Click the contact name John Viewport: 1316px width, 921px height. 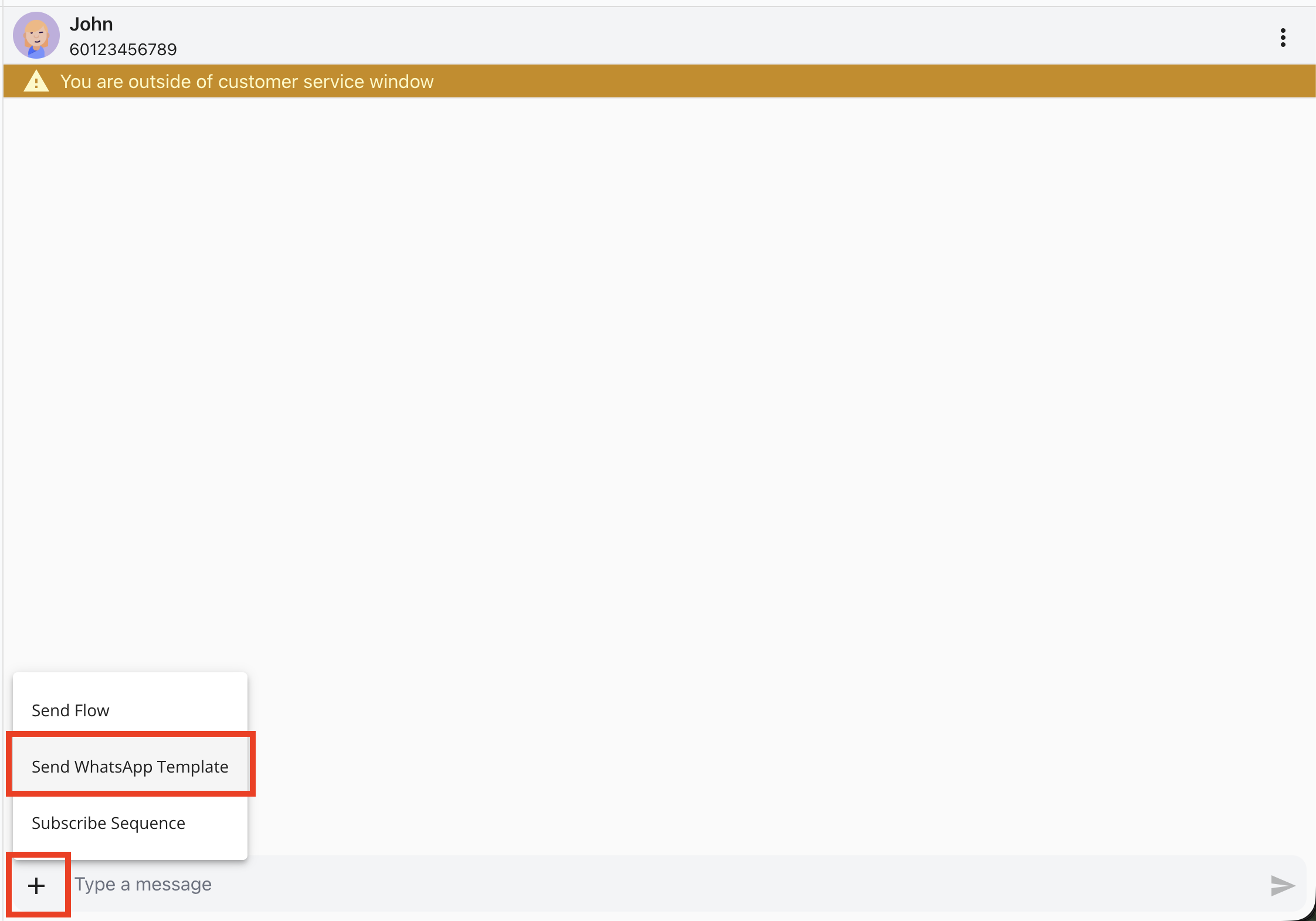pyautogui.click(x=91, y=24)
